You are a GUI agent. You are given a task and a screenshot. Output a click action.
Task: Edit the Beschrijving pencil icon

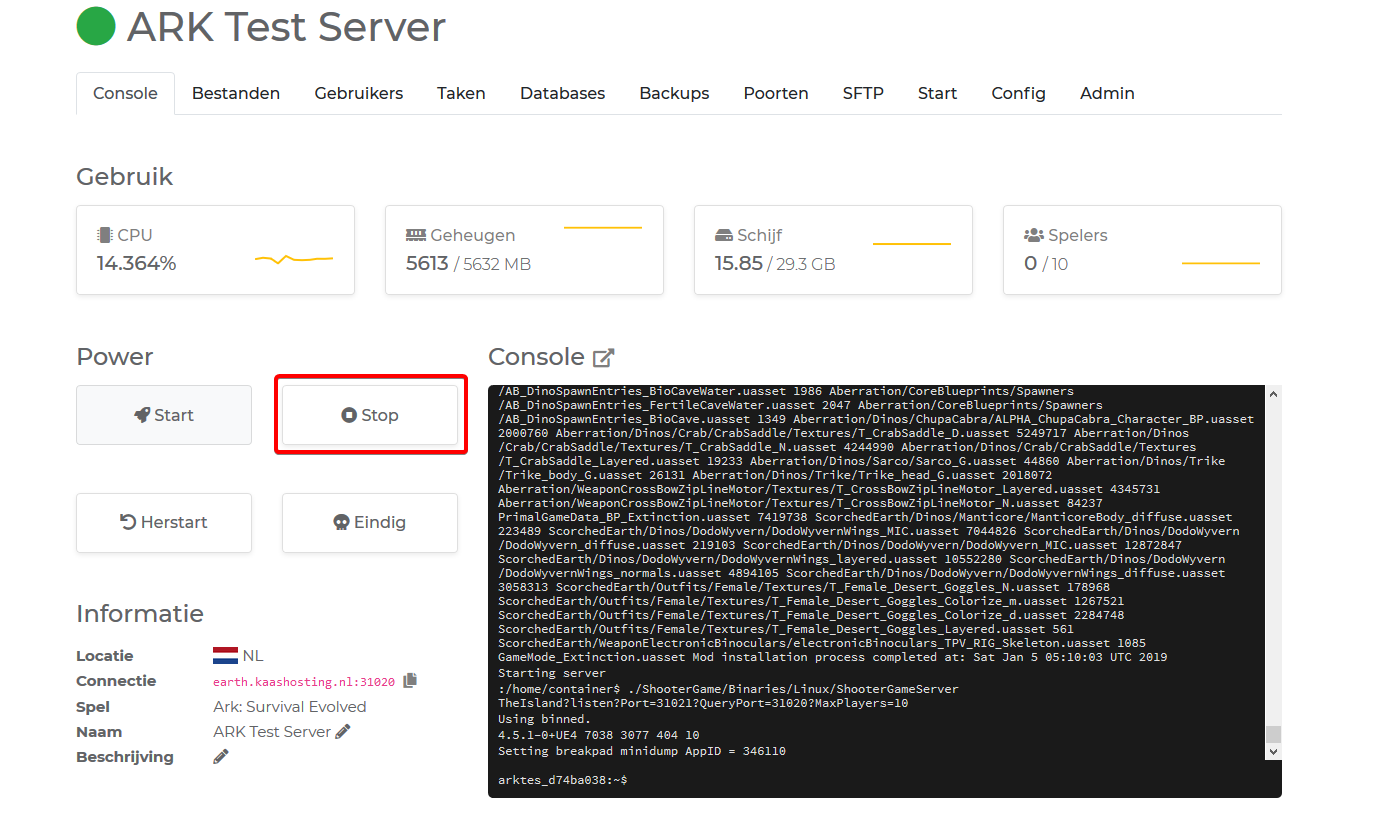(221, 757)
